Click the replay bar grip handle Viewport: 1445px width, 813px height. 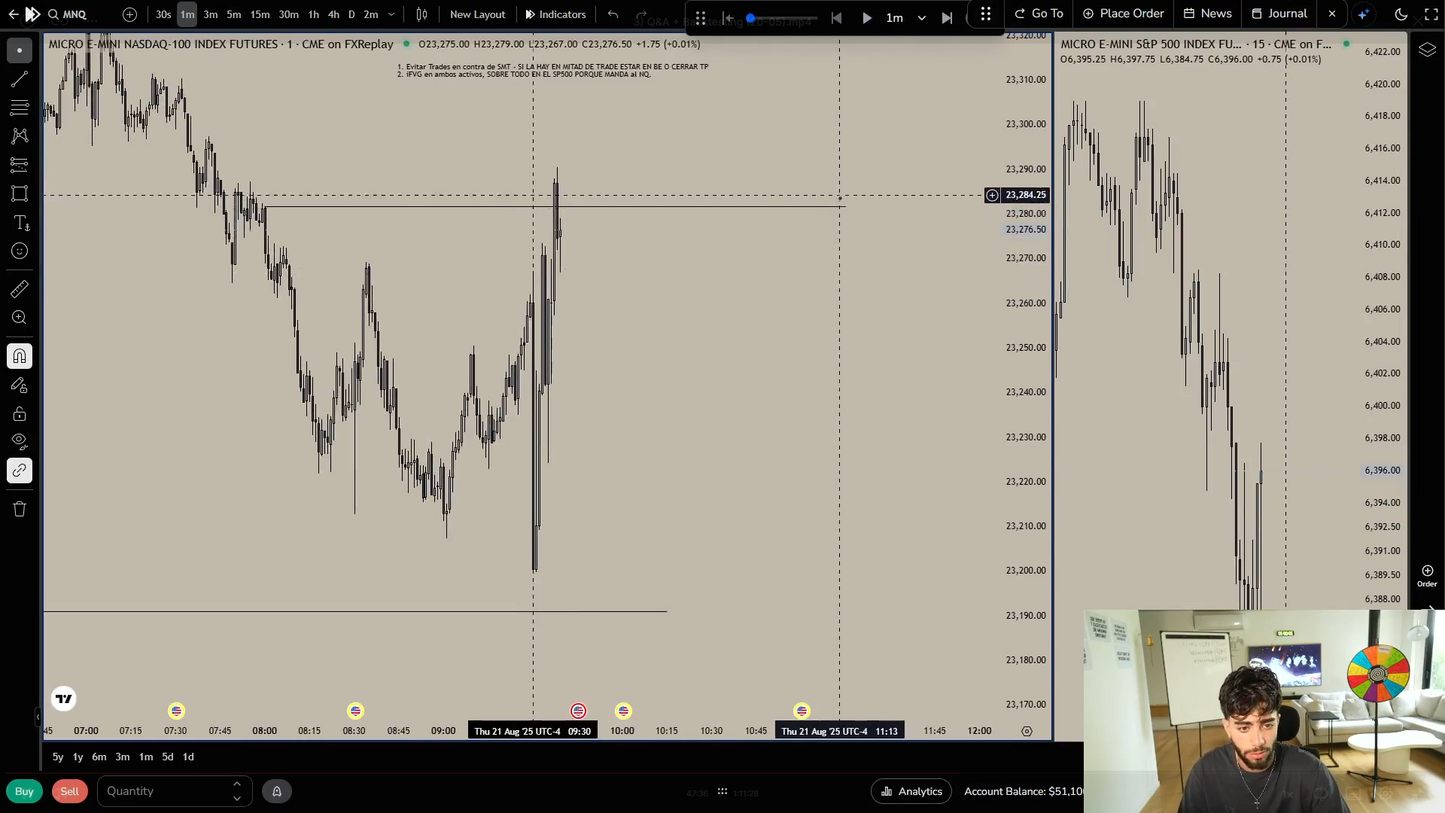700,18
